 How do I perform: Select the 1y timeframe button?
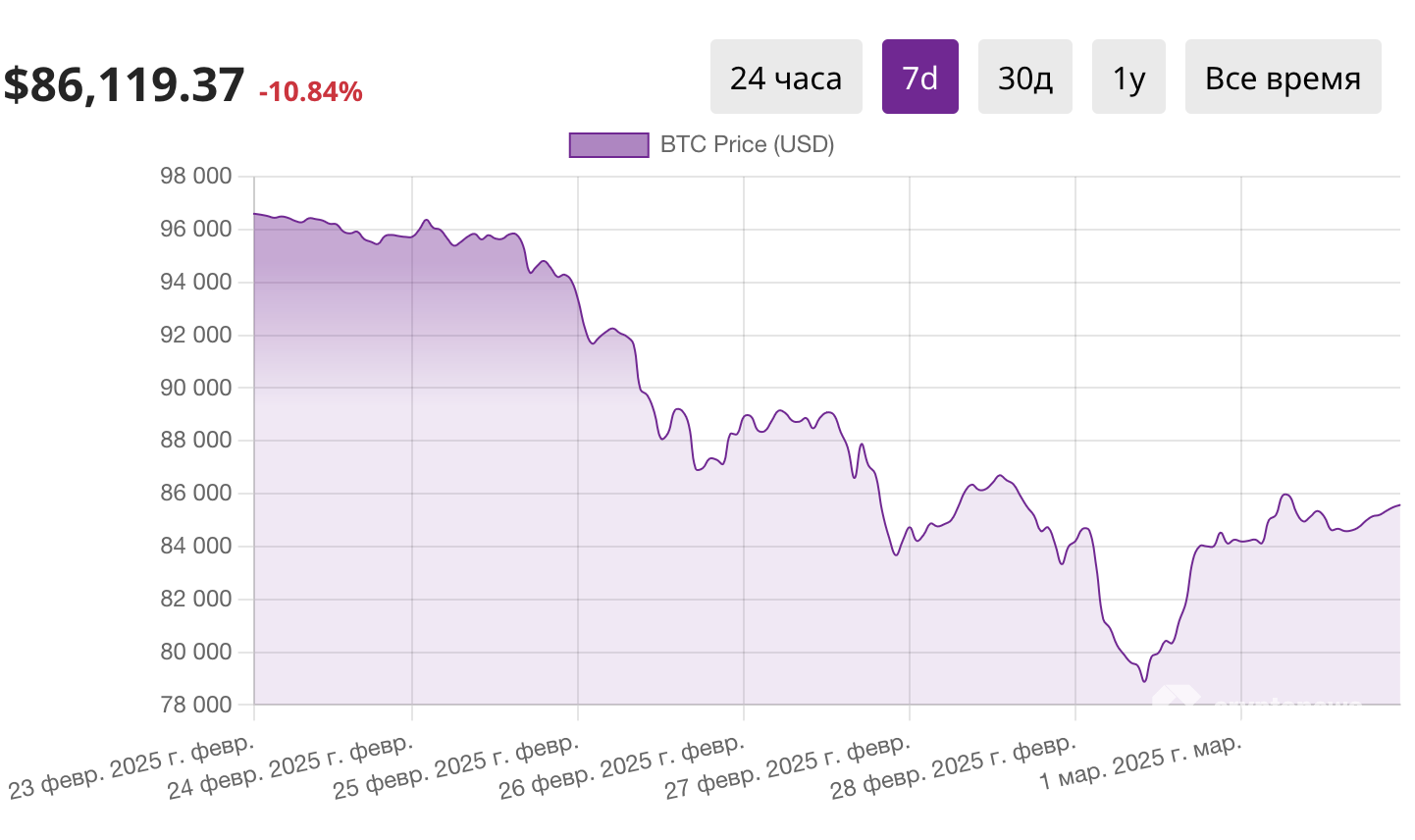point(1128,76)
